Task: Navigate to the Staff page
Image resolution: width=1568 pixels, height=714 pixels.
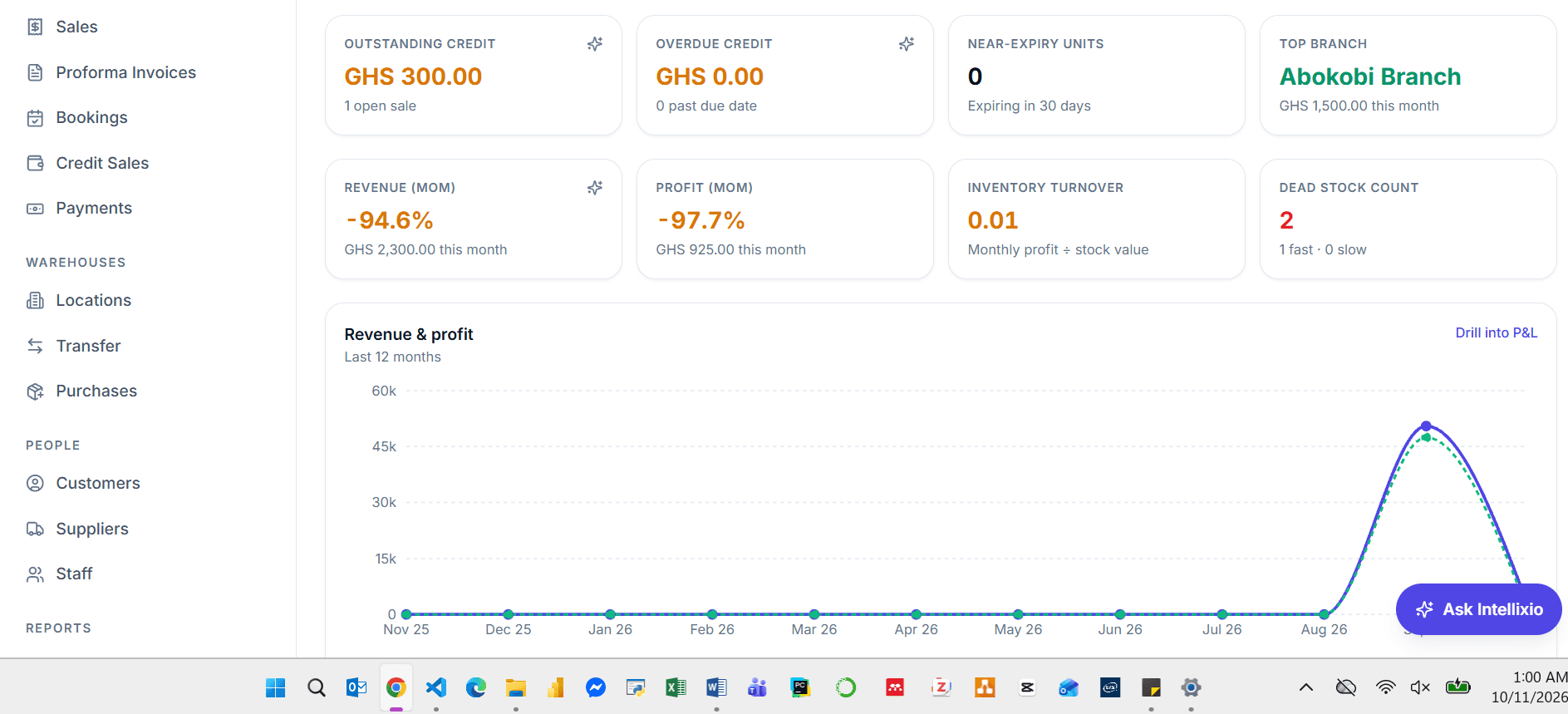Action: 74,574
